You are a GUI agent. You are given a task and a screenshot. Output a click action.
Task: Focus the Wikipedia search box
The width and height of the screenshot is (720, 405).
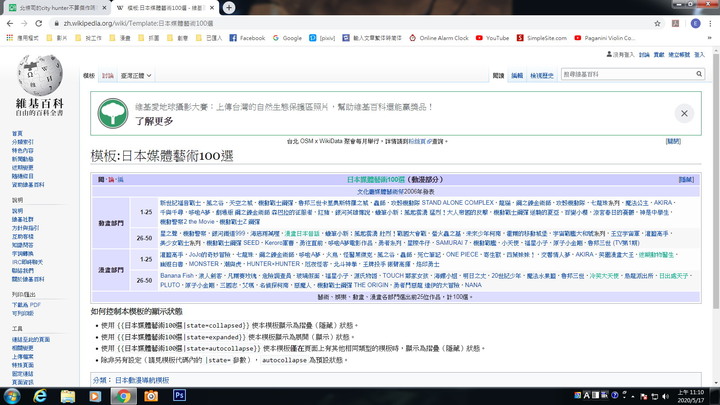pyautogui.click(x=627, y=74)
